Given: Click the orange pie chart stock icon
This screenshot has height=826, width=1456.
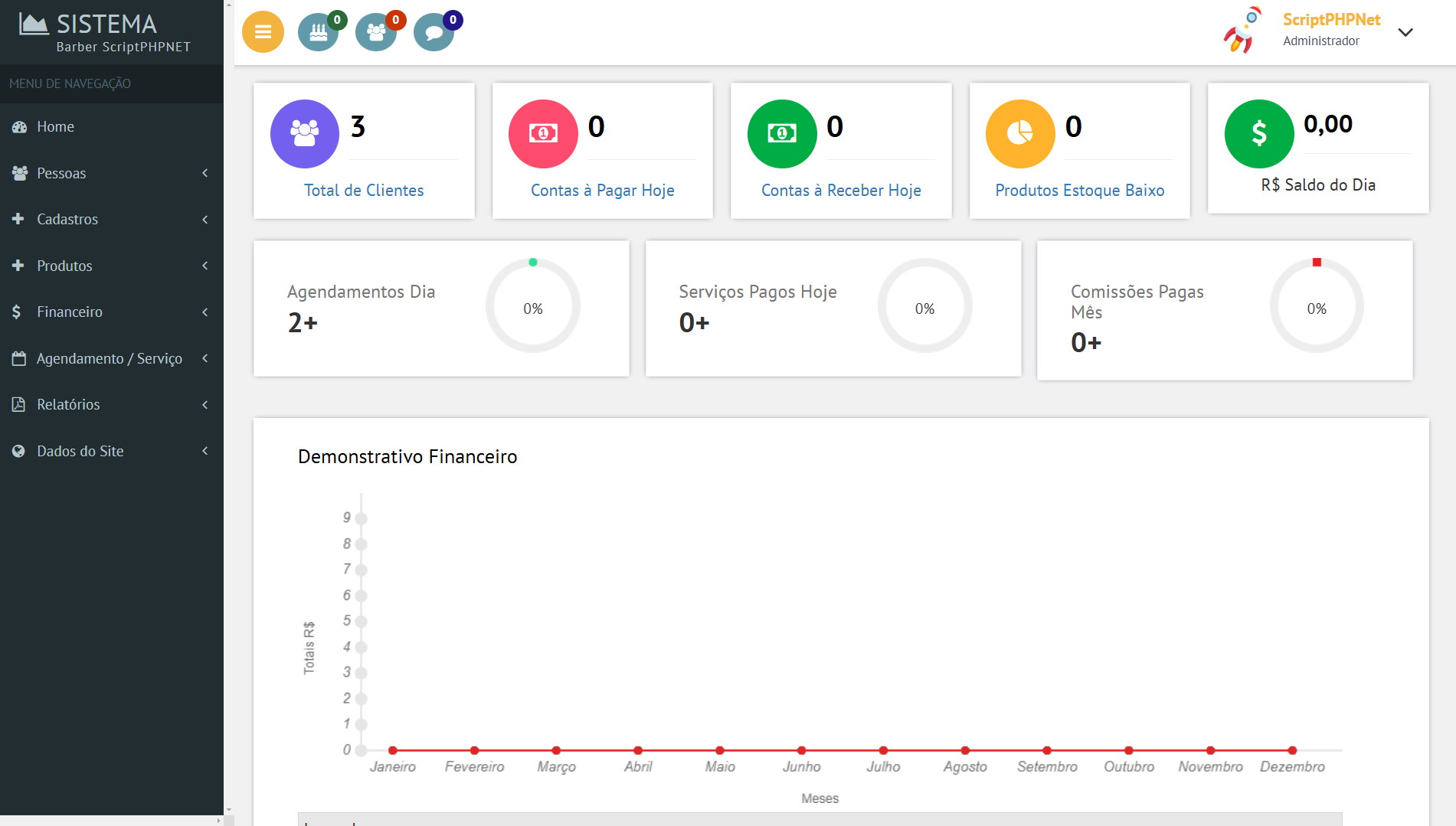Looking at the screenshot, I should (x=1020, y=134).
